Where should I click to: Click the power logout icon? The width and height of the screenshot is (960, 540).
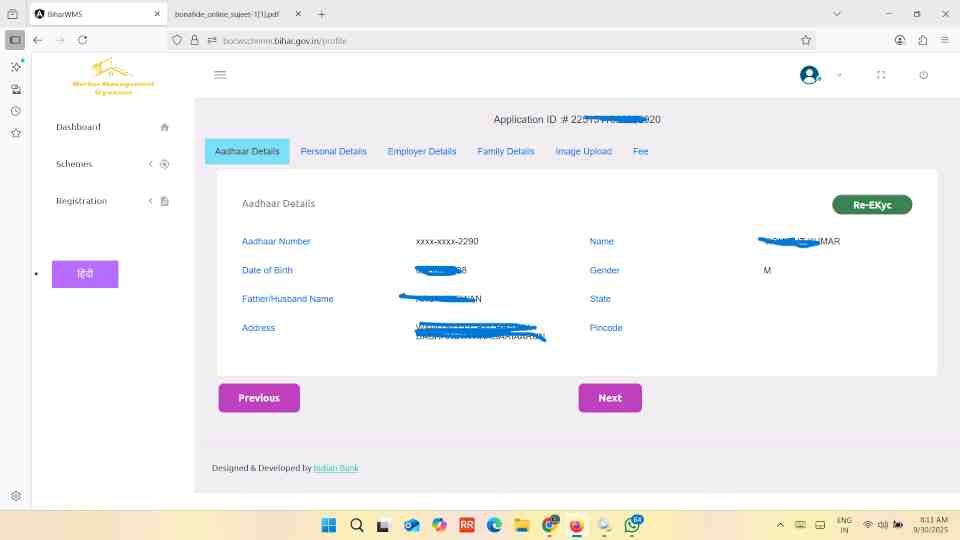923,75
